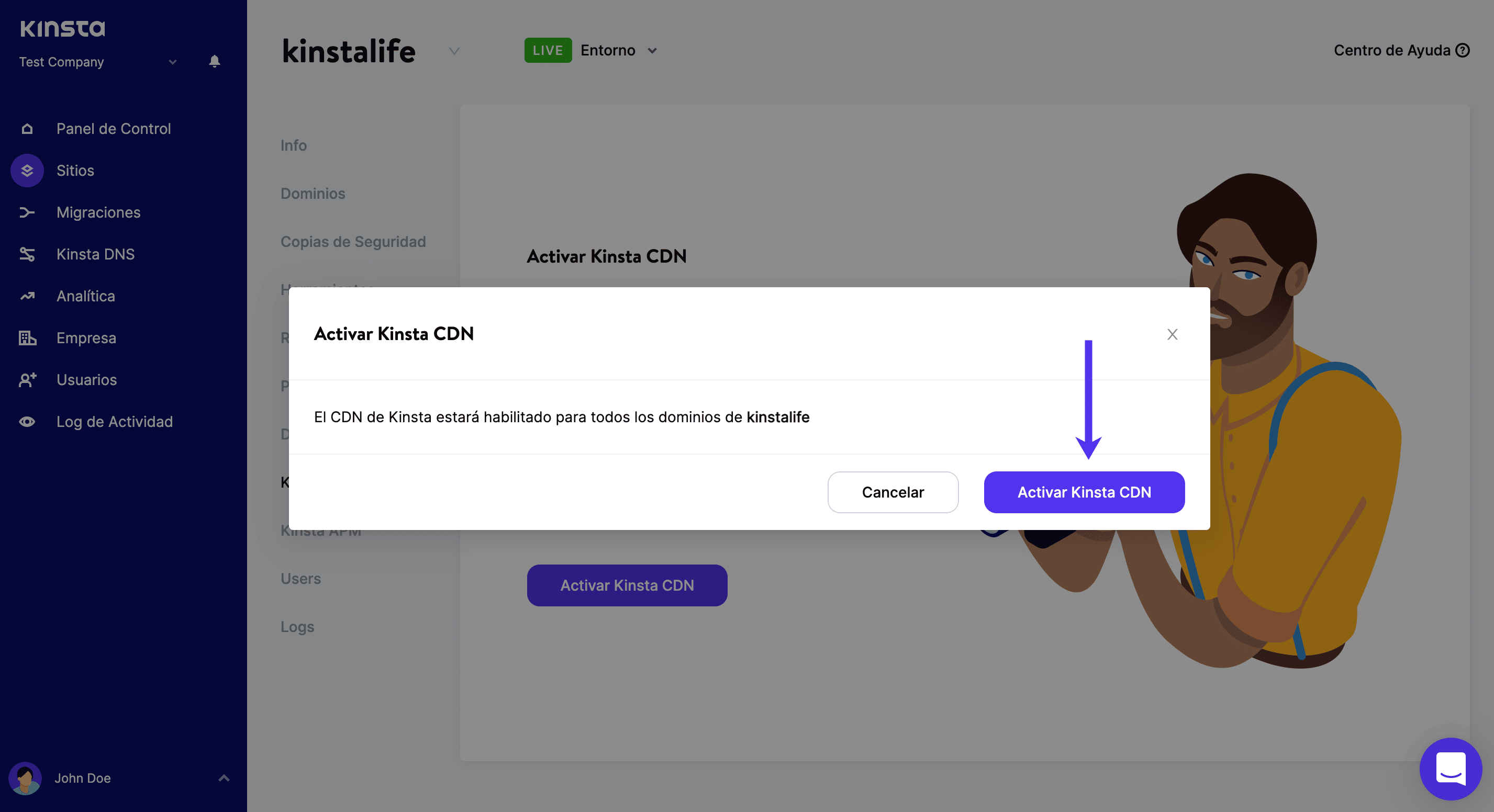Select the Empresa sidebar icon
The width and height of the screenshot is (1494, 812).
coord(27,338)
